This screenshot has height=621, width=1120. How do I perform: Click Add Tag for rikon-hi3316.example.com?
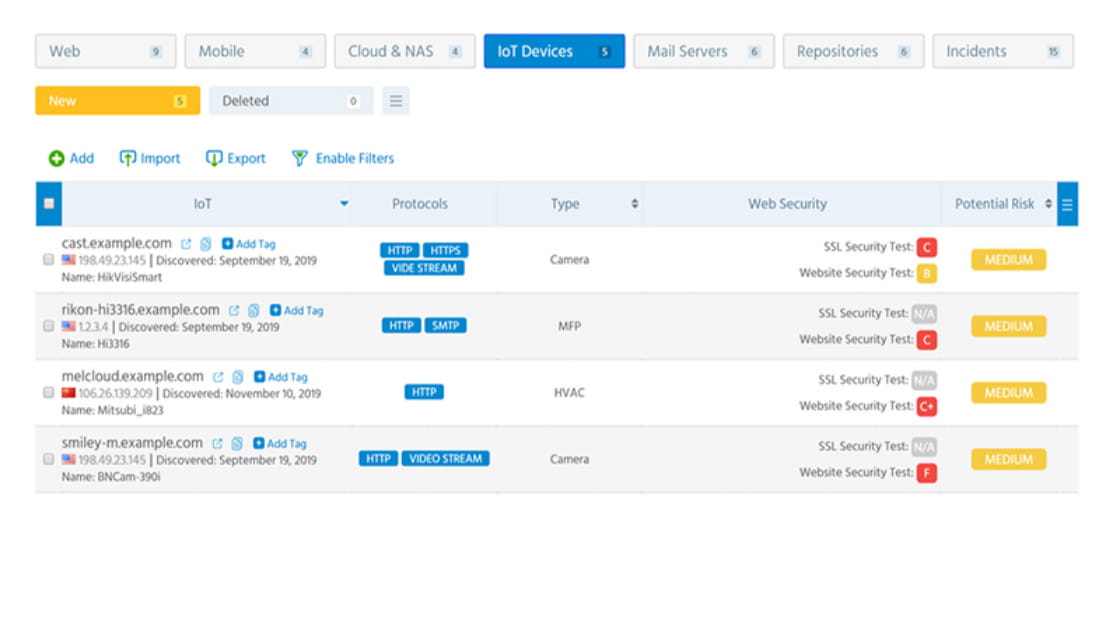click(297, 311)
